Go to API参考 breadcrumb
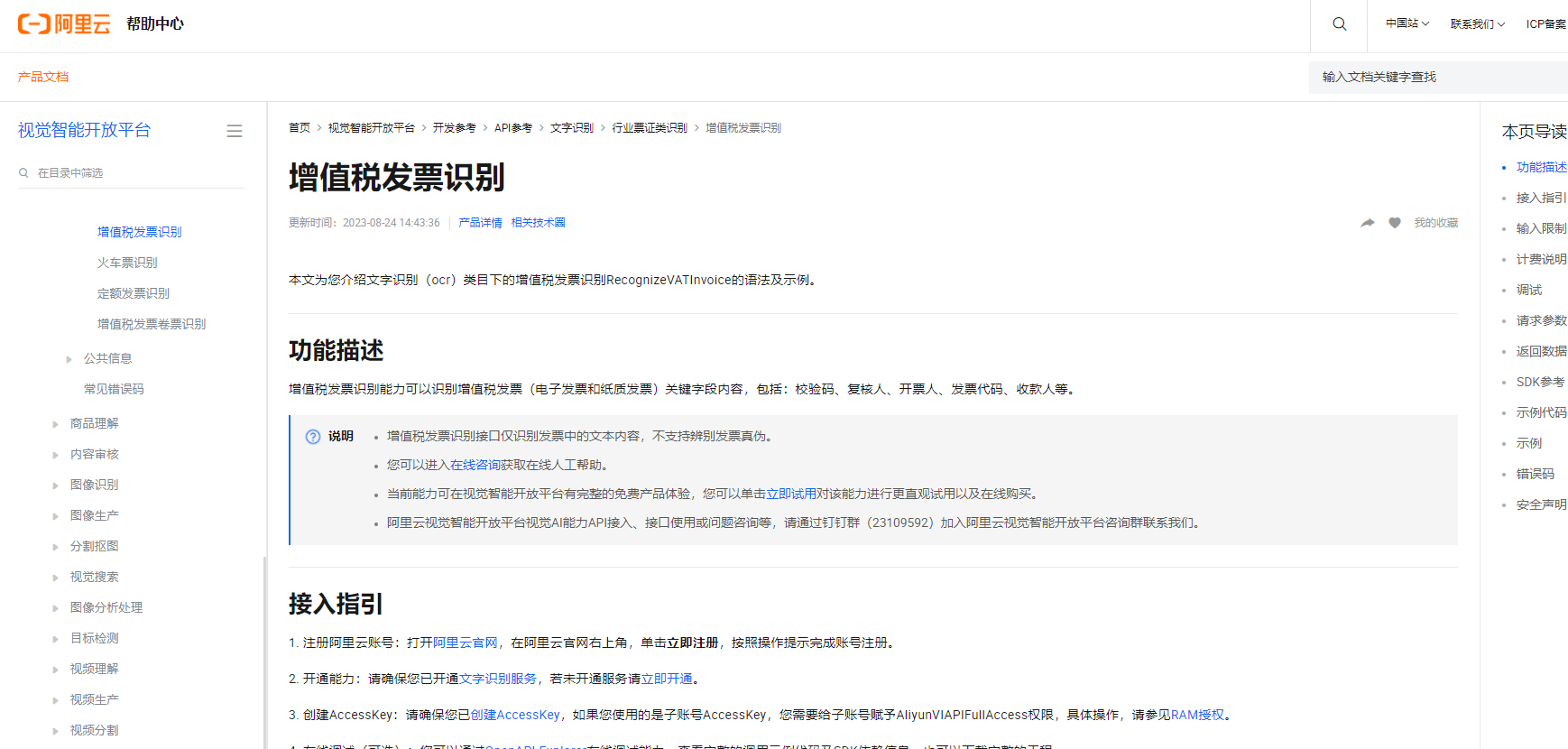 [513, 128]
